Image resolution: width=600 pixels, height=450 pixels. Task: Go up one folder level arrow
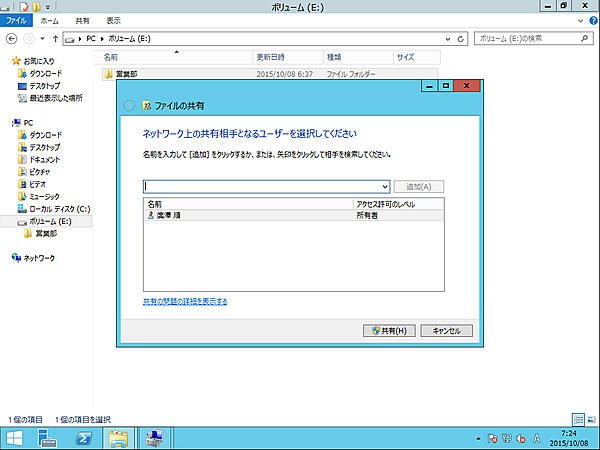[x=55, y=39]
